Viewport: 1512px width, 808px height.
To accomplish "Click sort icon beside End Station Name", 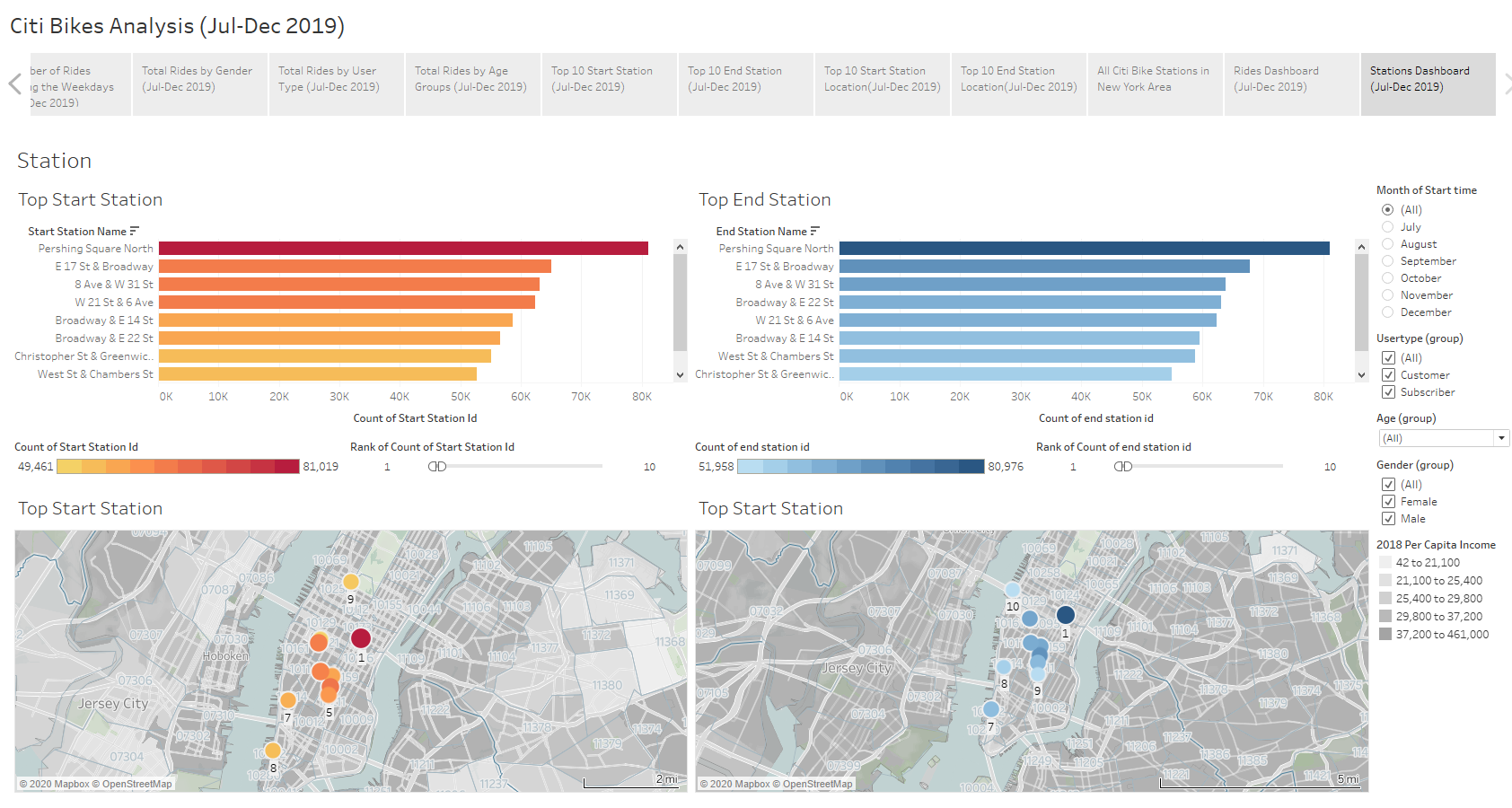I will click(x=815, y=231).
